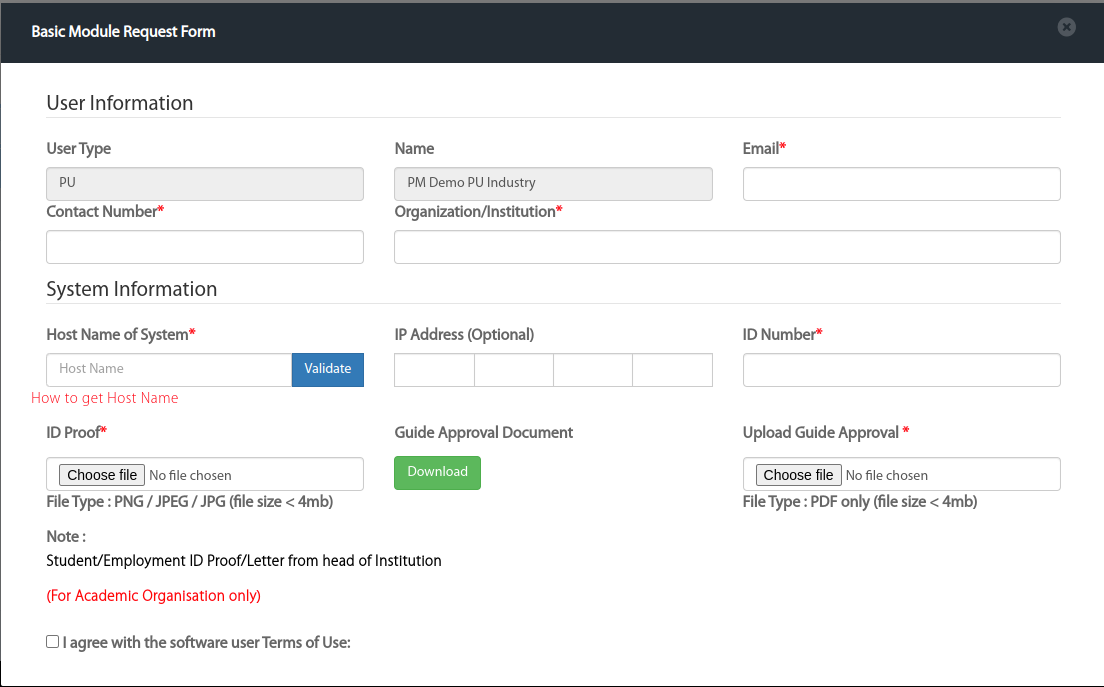The image size is (1104, 687).
Task: Click the 'File Type : PDF only' hint text
Action: point(860,502)
